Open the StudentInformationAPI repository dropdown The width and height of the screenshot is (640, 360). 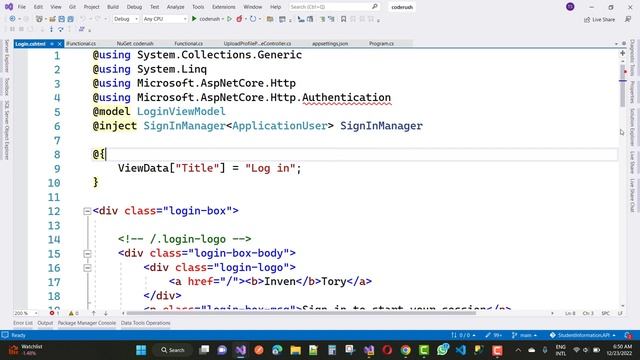tap(582, 335)
